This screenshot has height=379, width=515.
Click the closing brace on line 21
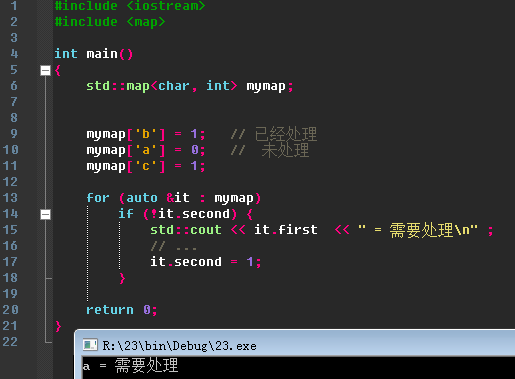click(x=58, y=326)
